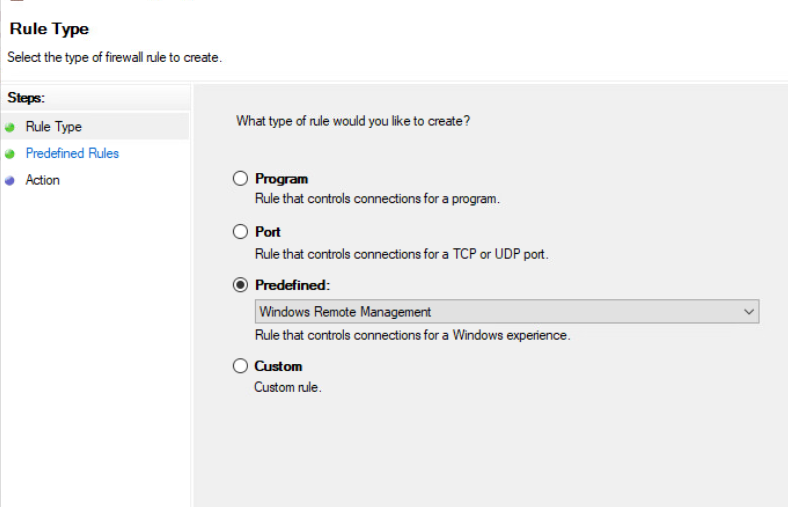This screenshot has height=507, width=788.
Task: Click the 'Custom rule.' description text
Action: [288, 387]
